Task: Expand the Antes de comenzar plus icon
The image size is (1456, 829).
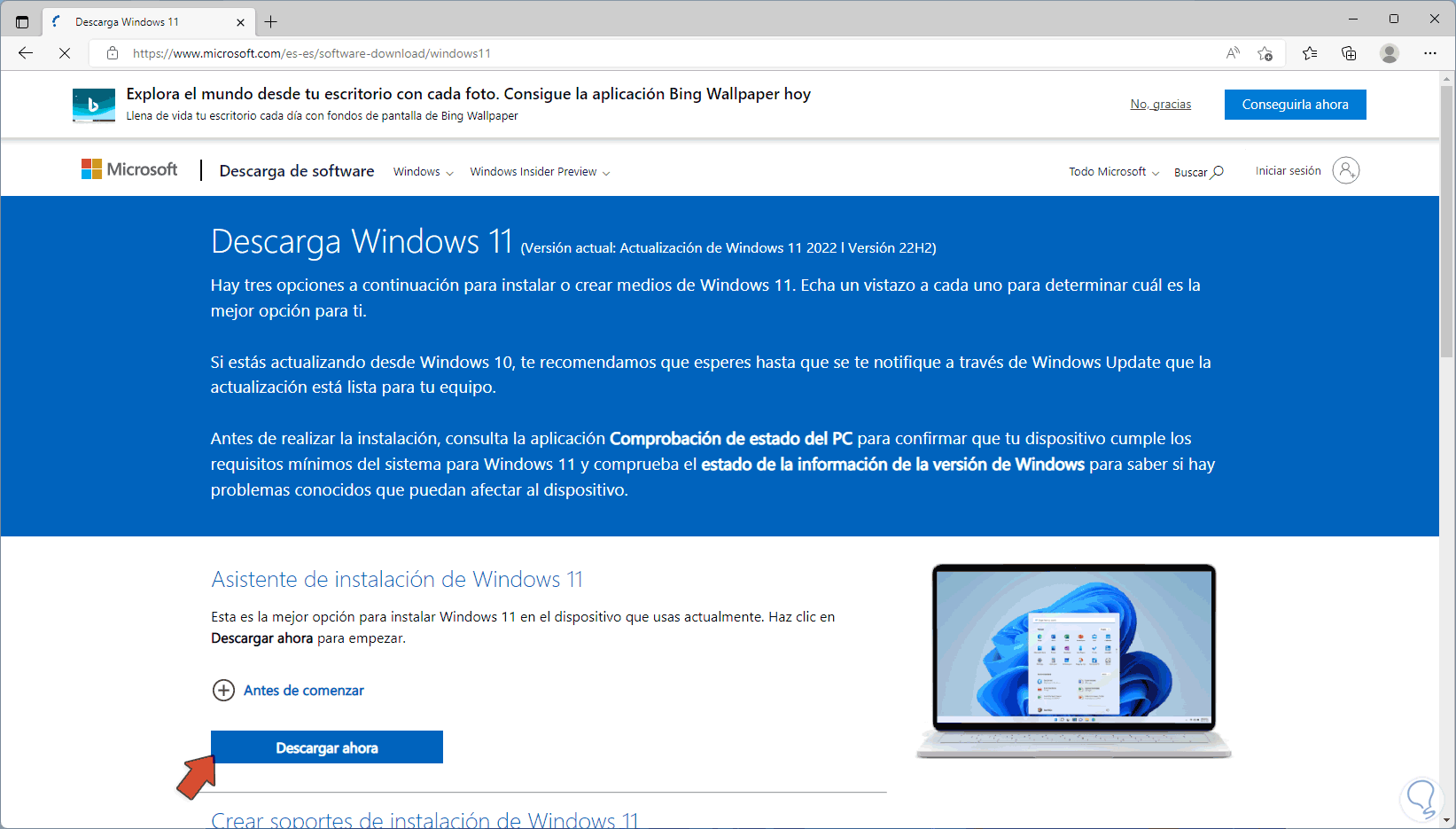Action: tap(223, 690)
